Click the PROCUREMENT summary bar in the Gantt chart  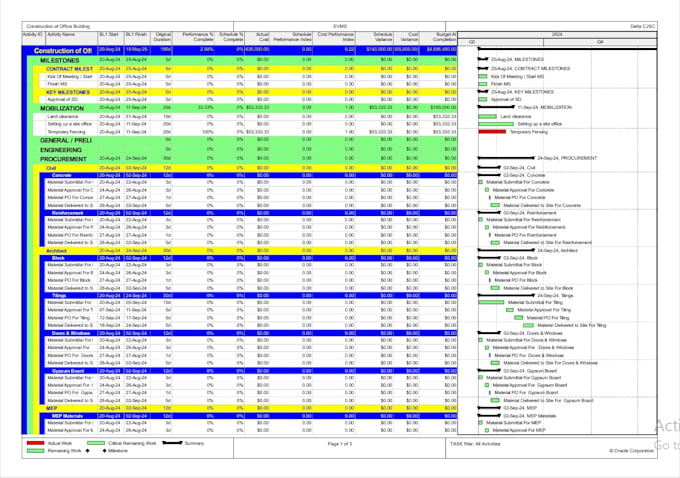506,158
